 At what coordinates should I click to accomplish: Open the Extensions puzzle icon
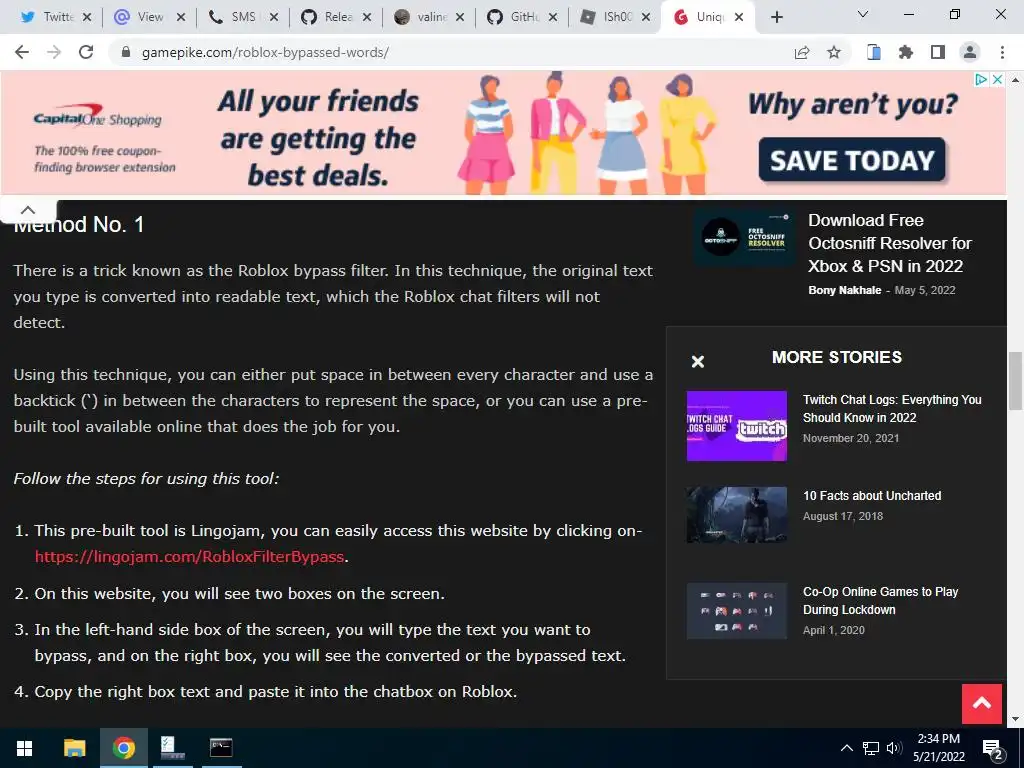tap(906, 52)
